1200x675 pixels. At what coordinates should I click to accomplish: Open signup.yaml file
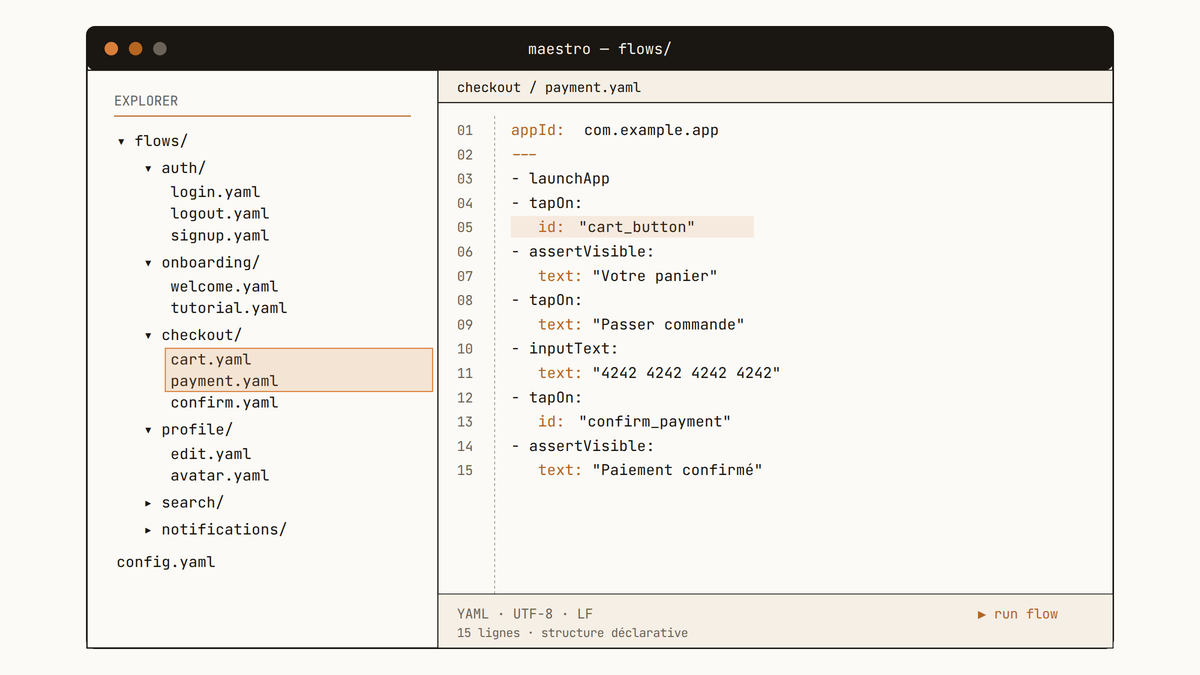pyautogui.click(x=220, y=236)
